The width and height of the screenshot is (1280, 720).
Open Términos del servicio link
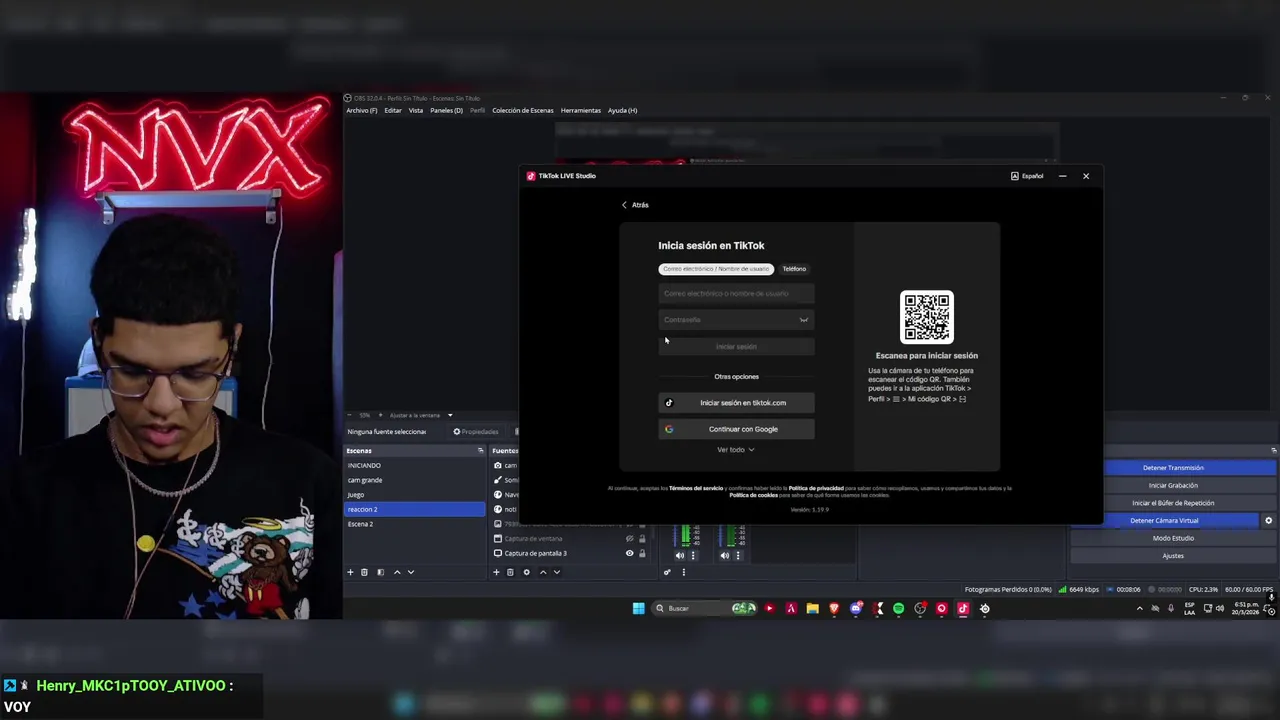pos(696,488)
